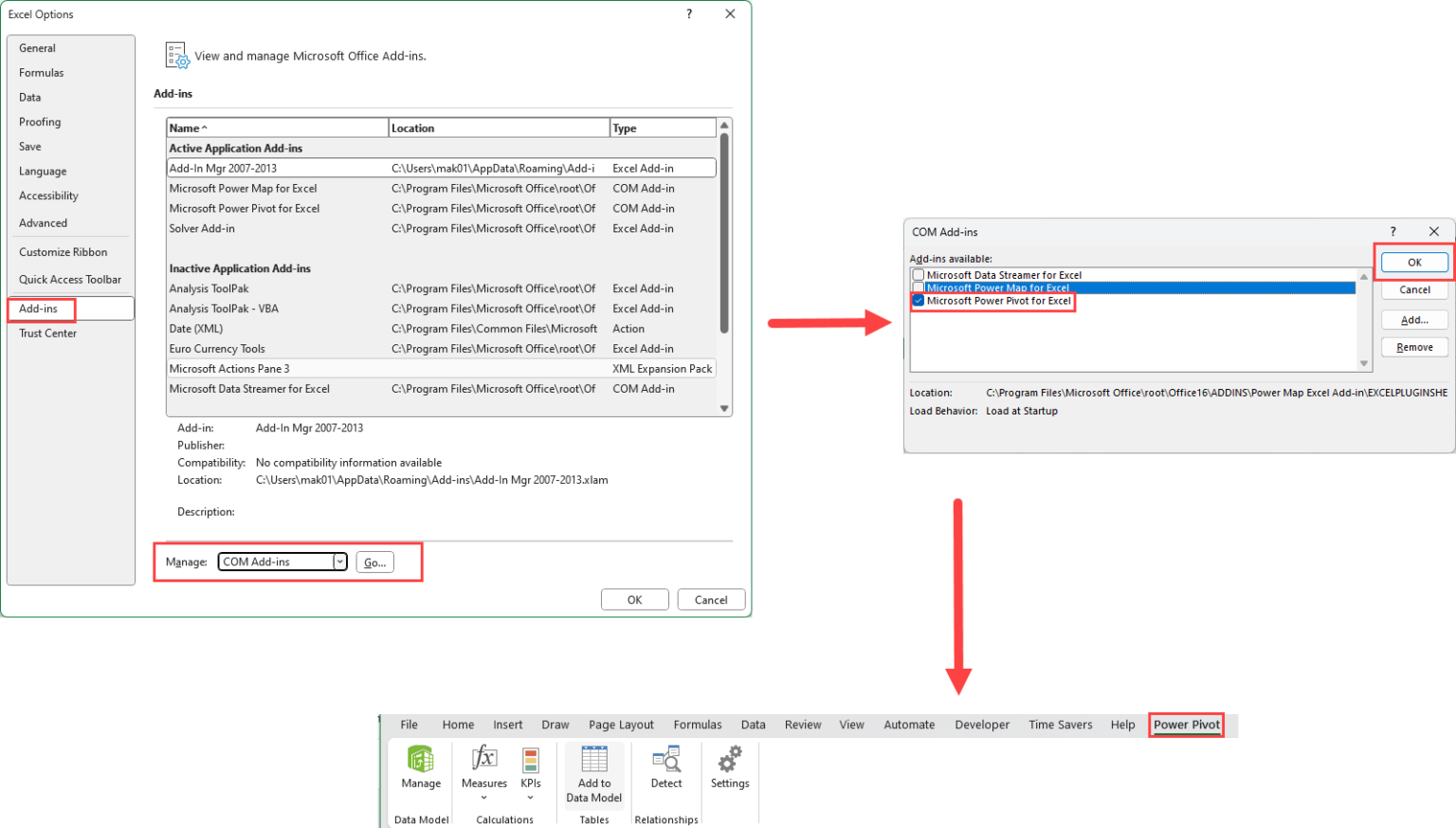Remove the selected COM add-in
1456x828 pixels.
(x=1413, y=348)
